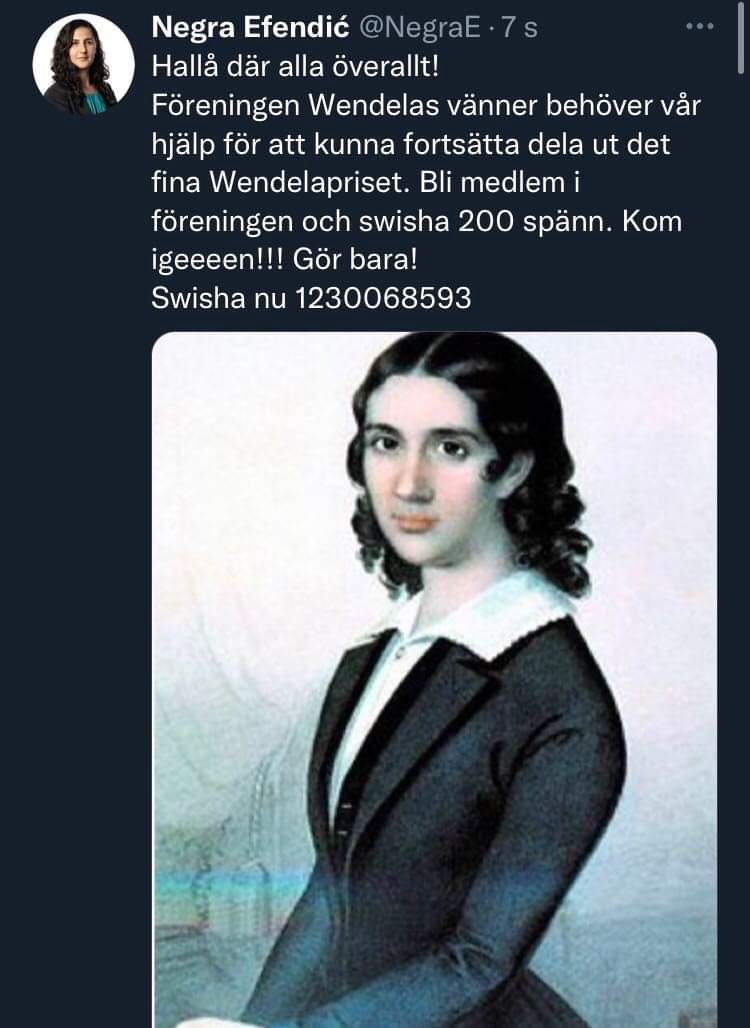Open the Negra Efendić display name link
The image size is (750, 1028).
coord(250,28)
